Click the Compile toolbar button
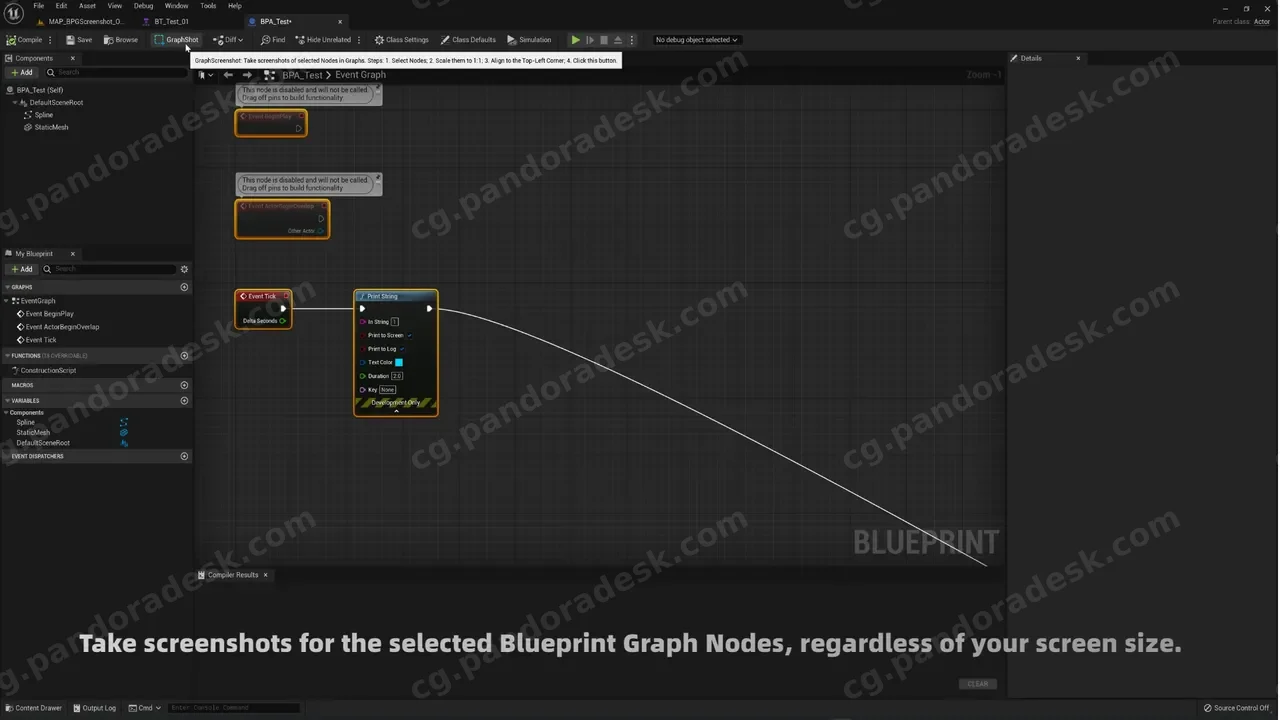 [24, 40]
